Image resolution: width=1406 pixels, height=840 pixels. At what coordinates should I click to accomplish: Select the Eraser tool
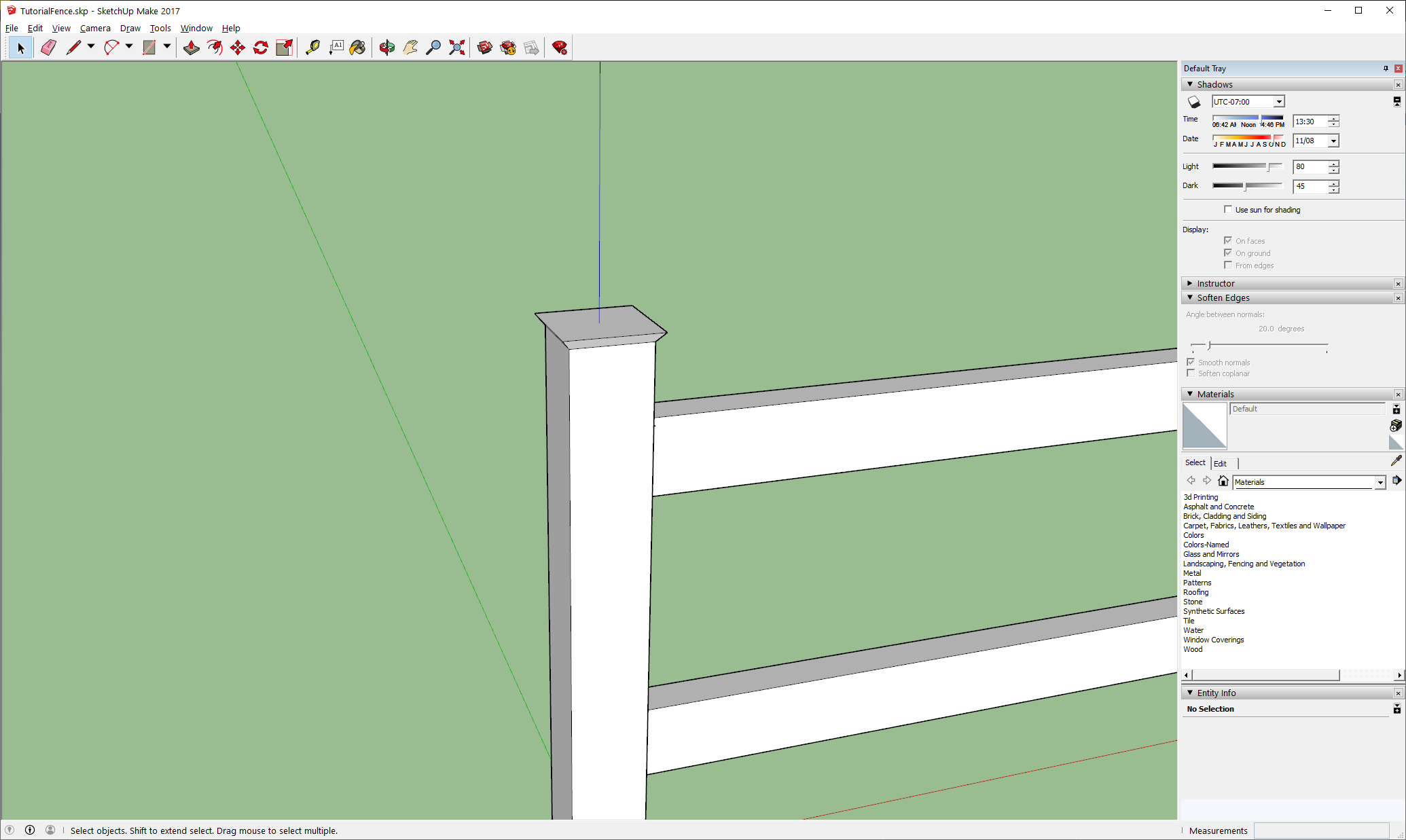(x=48, y=48)
